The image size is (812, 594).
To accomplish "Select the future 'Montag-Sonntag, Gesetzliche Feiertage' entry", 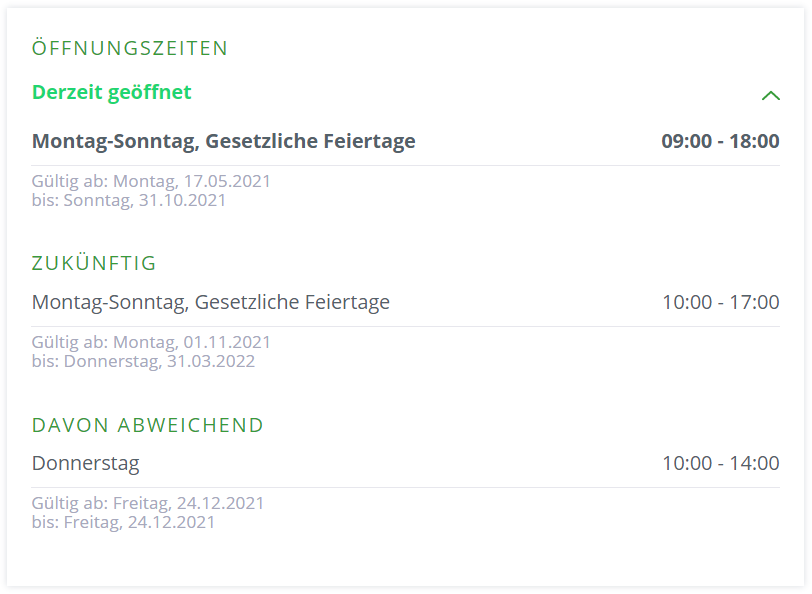I will 211,302.
